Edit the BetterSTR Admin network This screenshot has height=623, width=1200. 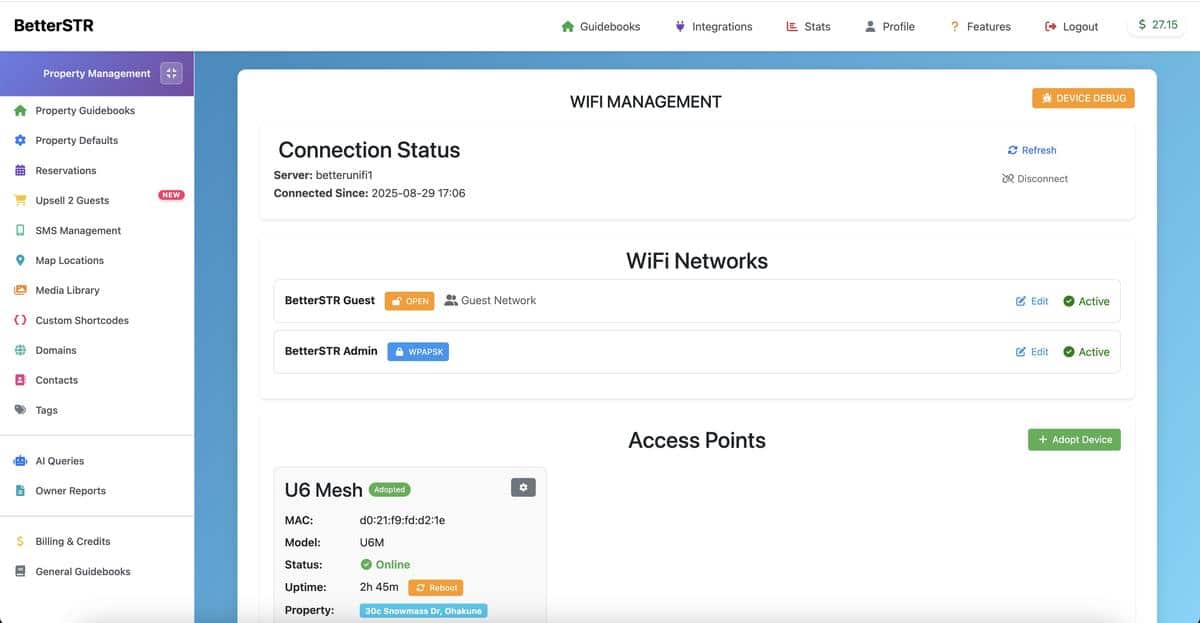tap(1032, 352)
